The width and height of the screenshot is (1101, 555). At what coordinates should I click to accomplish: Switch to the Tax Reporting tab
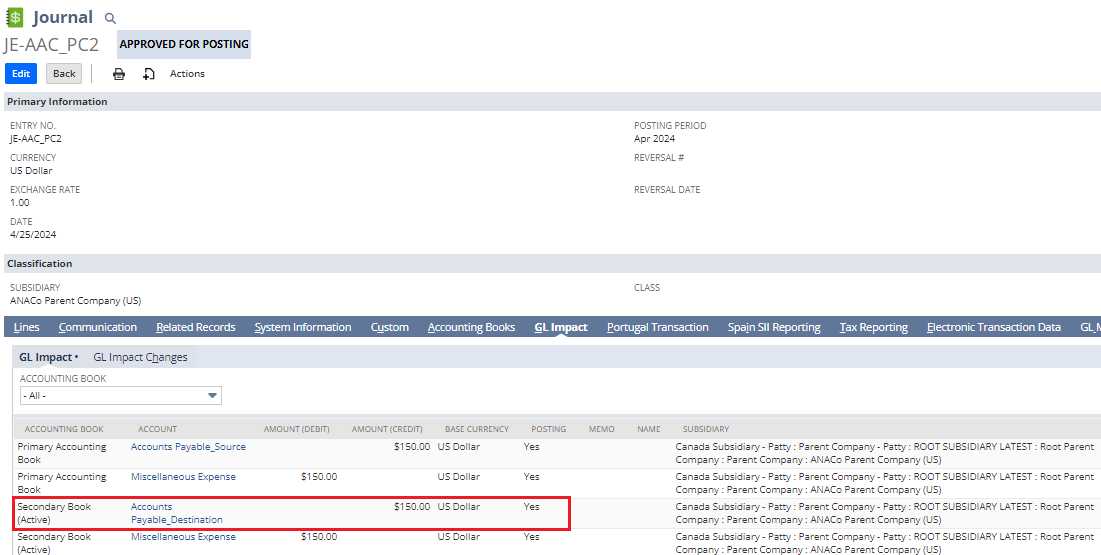(873, 327)
